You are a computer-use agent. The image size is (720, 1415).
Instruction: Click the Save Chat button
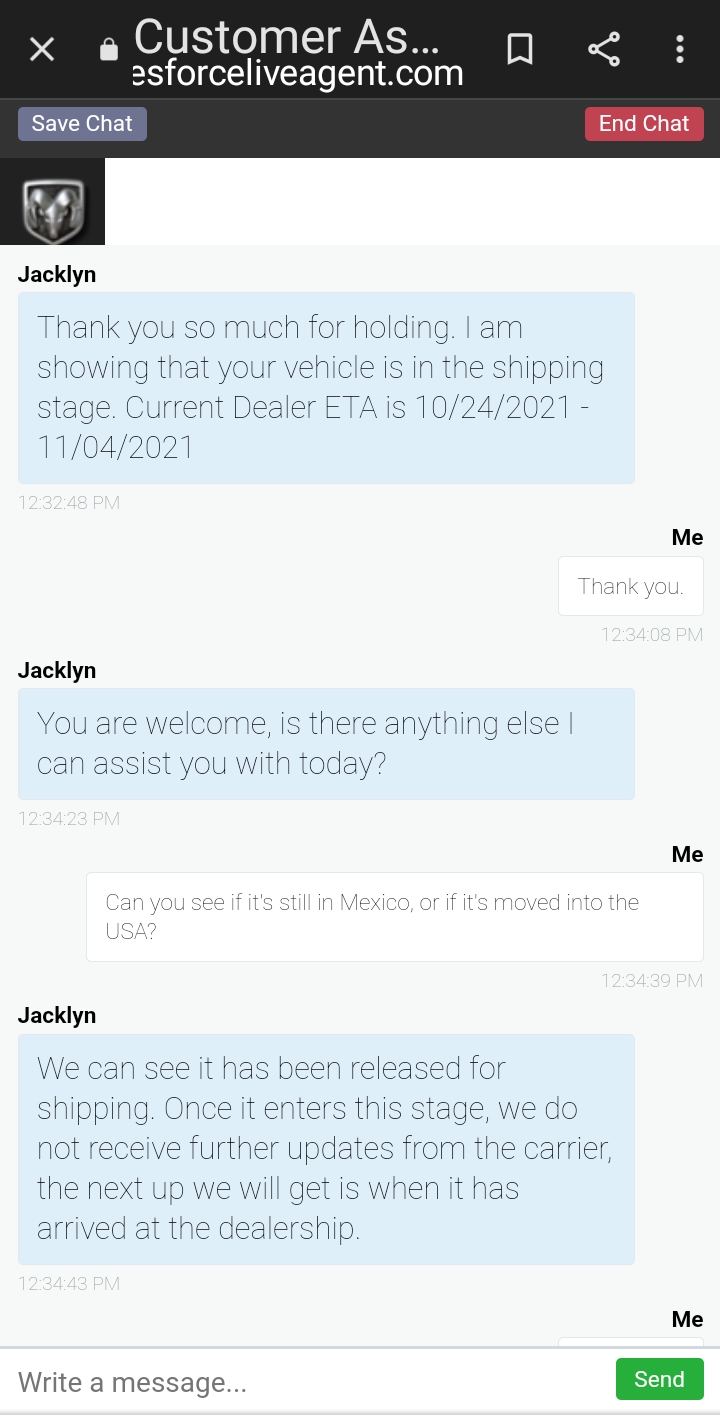(x=82, y=124)
